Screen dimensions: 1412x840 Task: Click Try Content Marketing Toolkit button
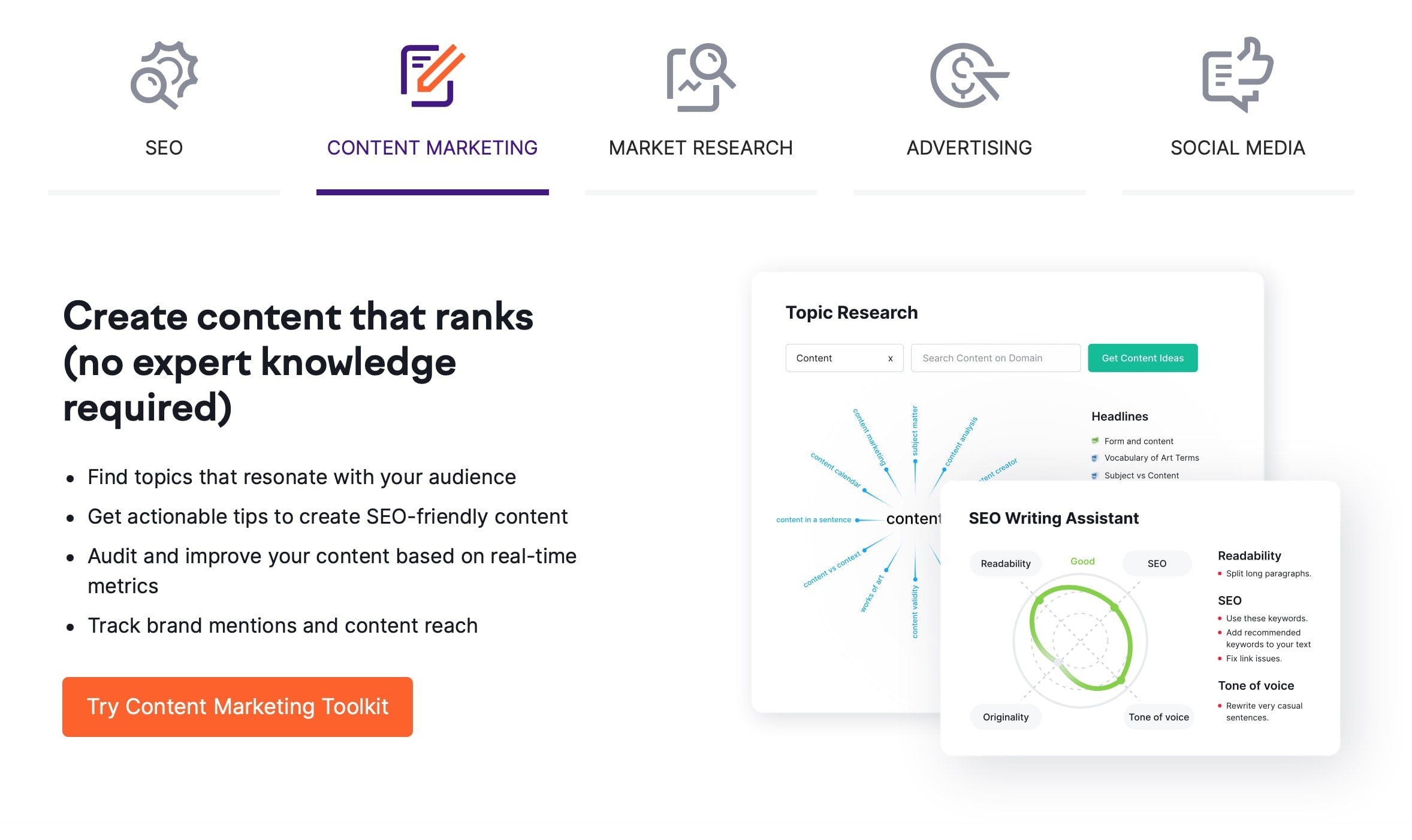pos(237,707)
